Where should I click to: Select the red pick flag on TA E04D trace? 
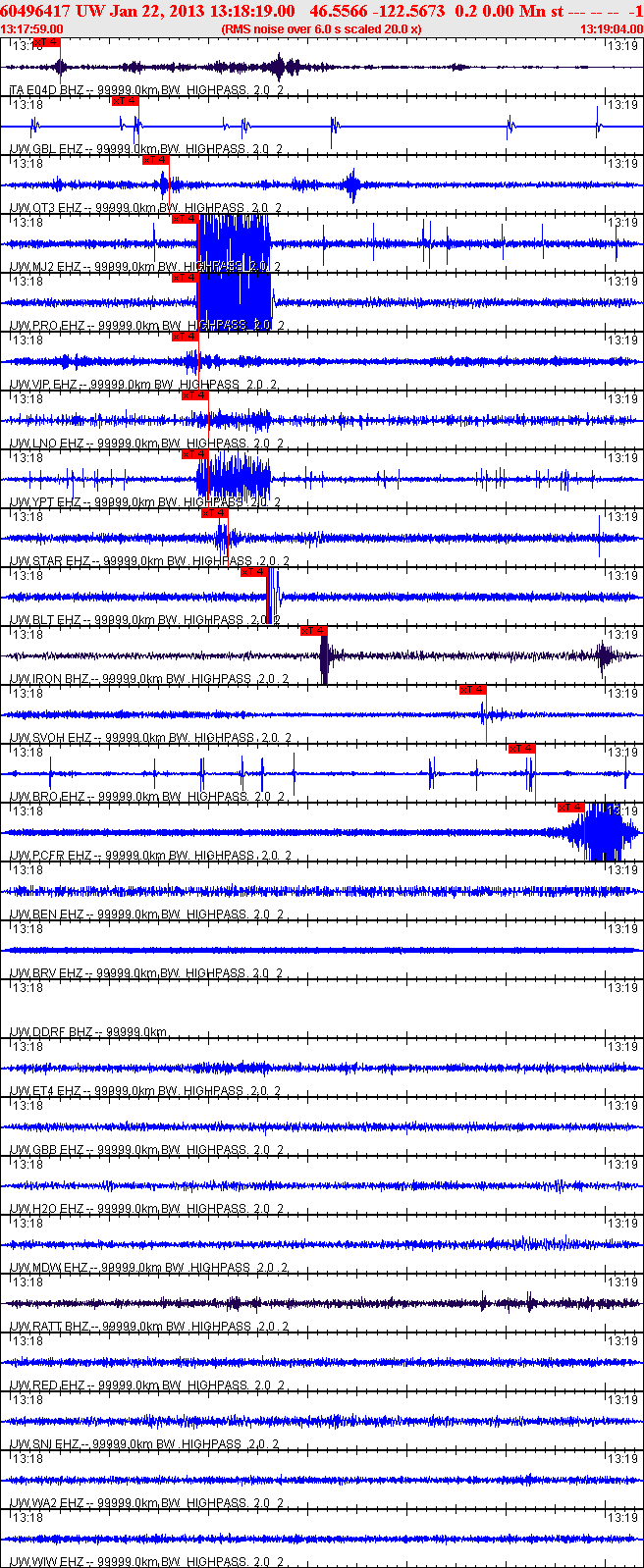[x=46, y=42]
